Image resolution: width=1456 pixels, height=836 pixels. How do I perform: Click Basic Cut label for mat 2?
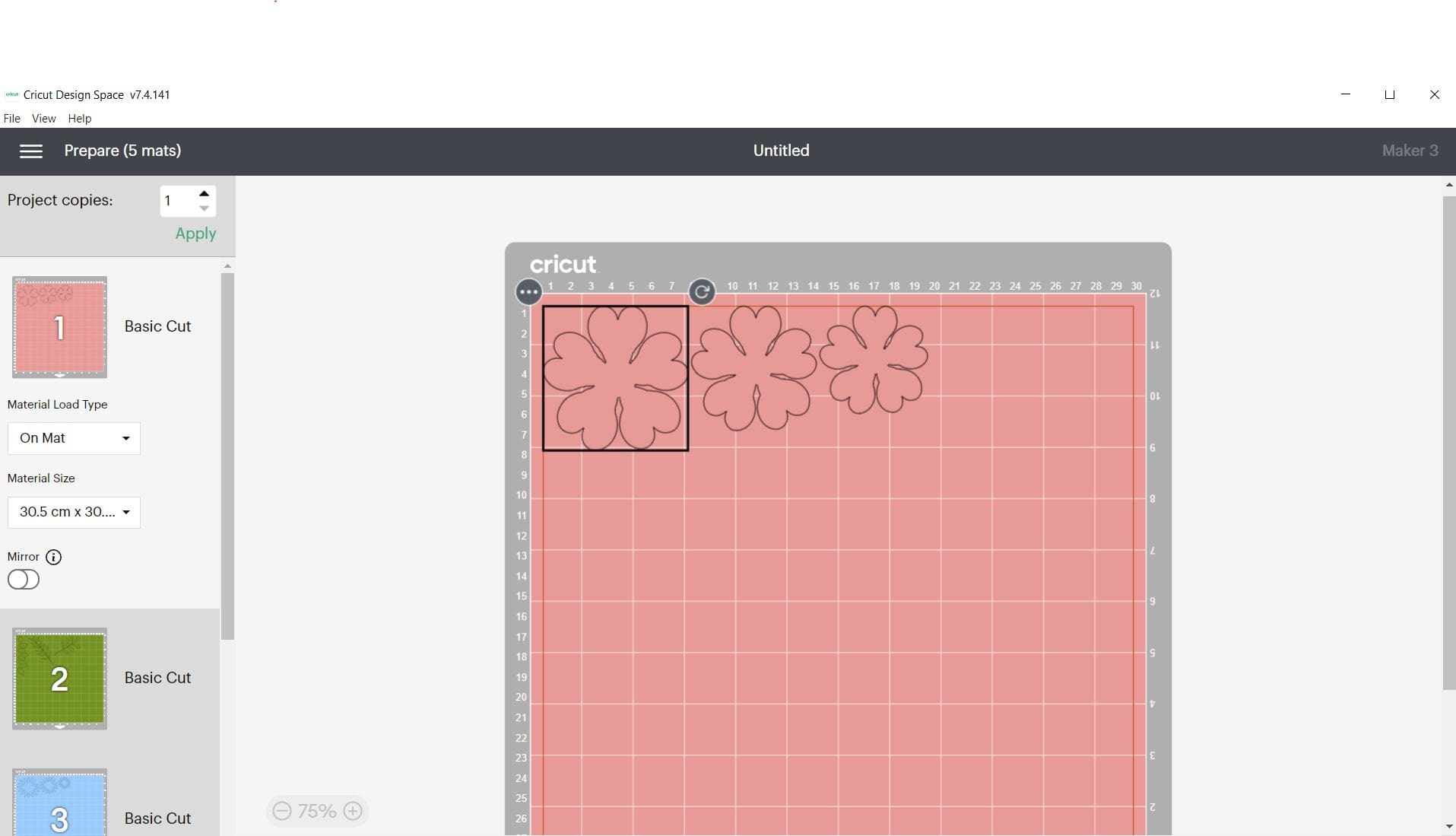[x=157, y=678]
